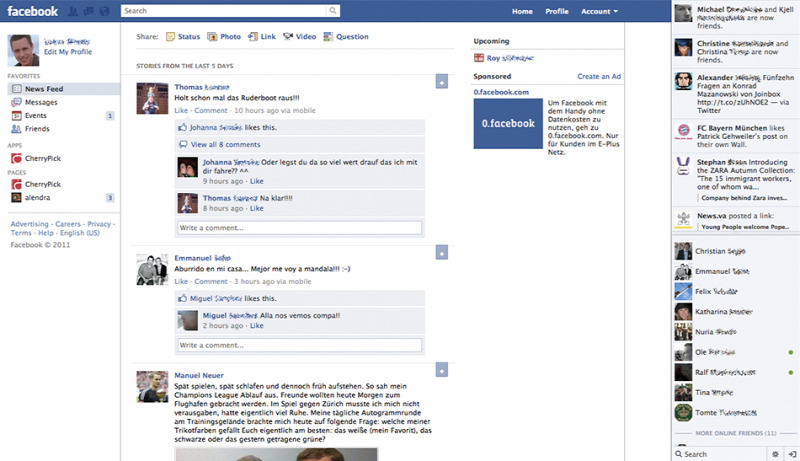The image size is (800, 461).
Task: Like Miguel's comment Alla nos vemos compa
Action: [x=257, y=326]
